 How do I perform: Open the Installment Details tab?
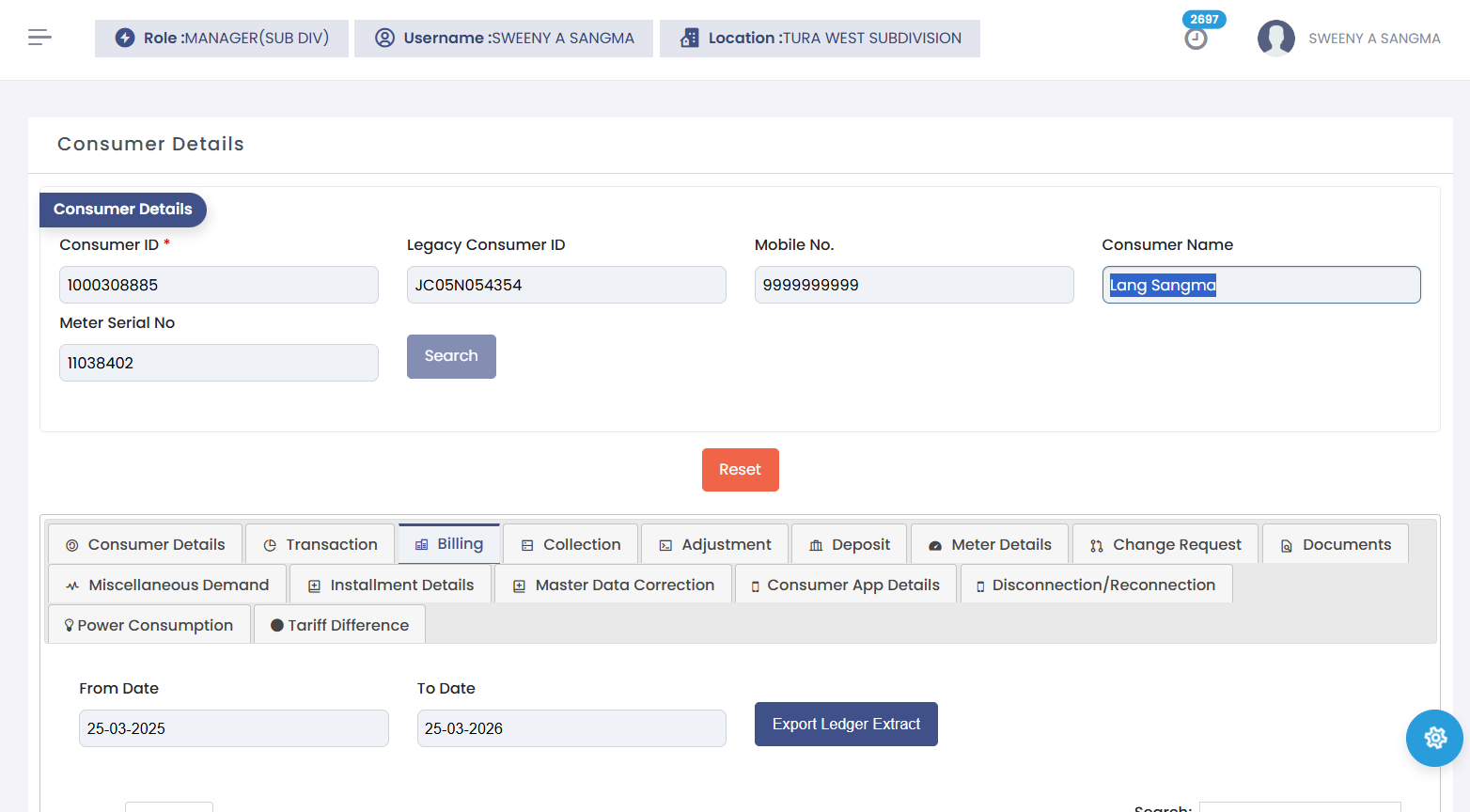point(391,585)
